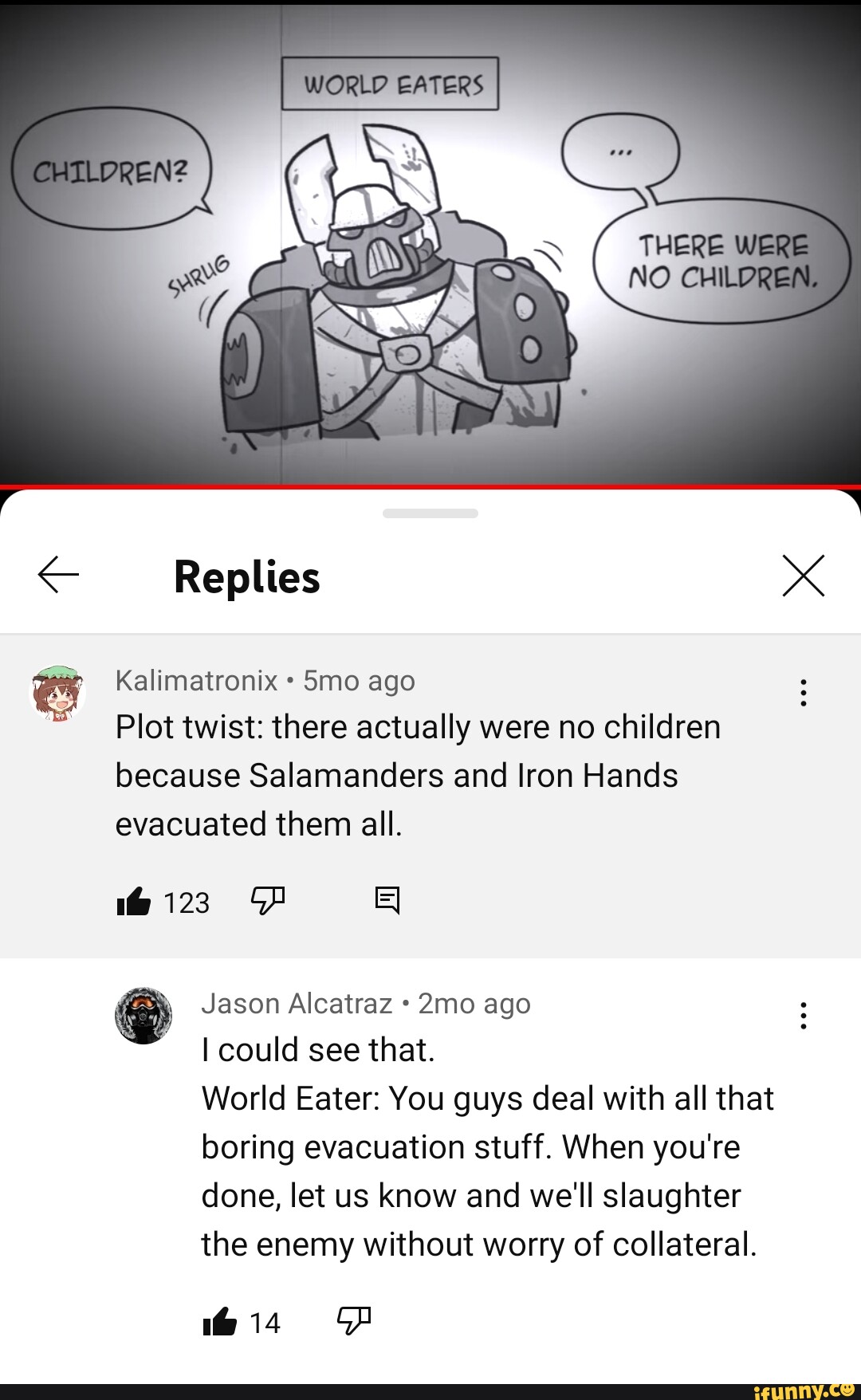Open options menu for Jason Alcatraz's reply
Viewport: 861px width, 1400px height.
coord(803,1016)
